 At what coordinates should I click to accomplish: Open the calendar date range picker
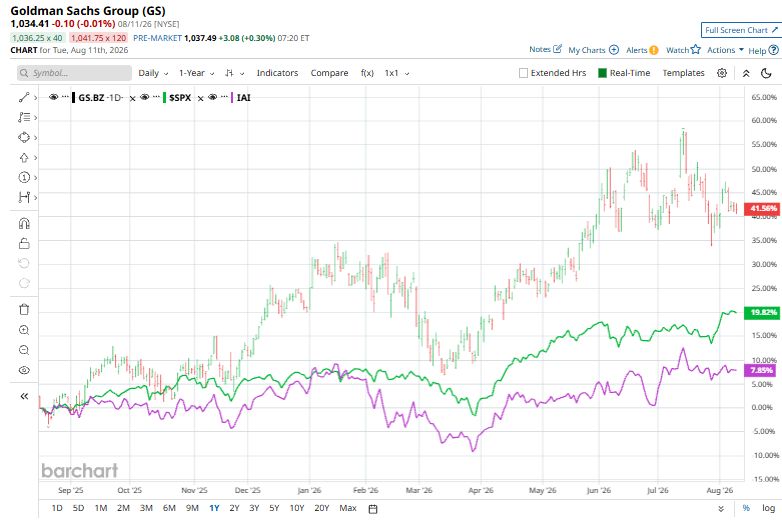pyautogui.click(x=373, y=509)
